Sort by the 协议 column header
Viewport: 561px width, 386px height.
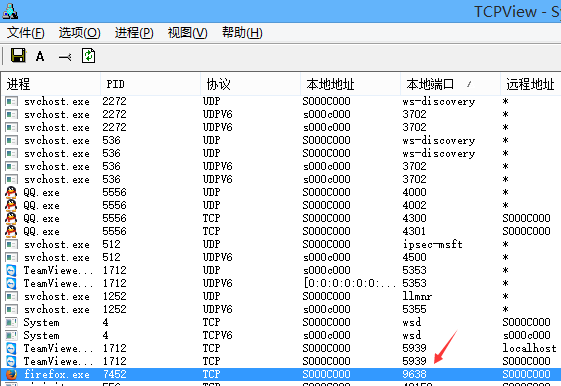point(250,84)
